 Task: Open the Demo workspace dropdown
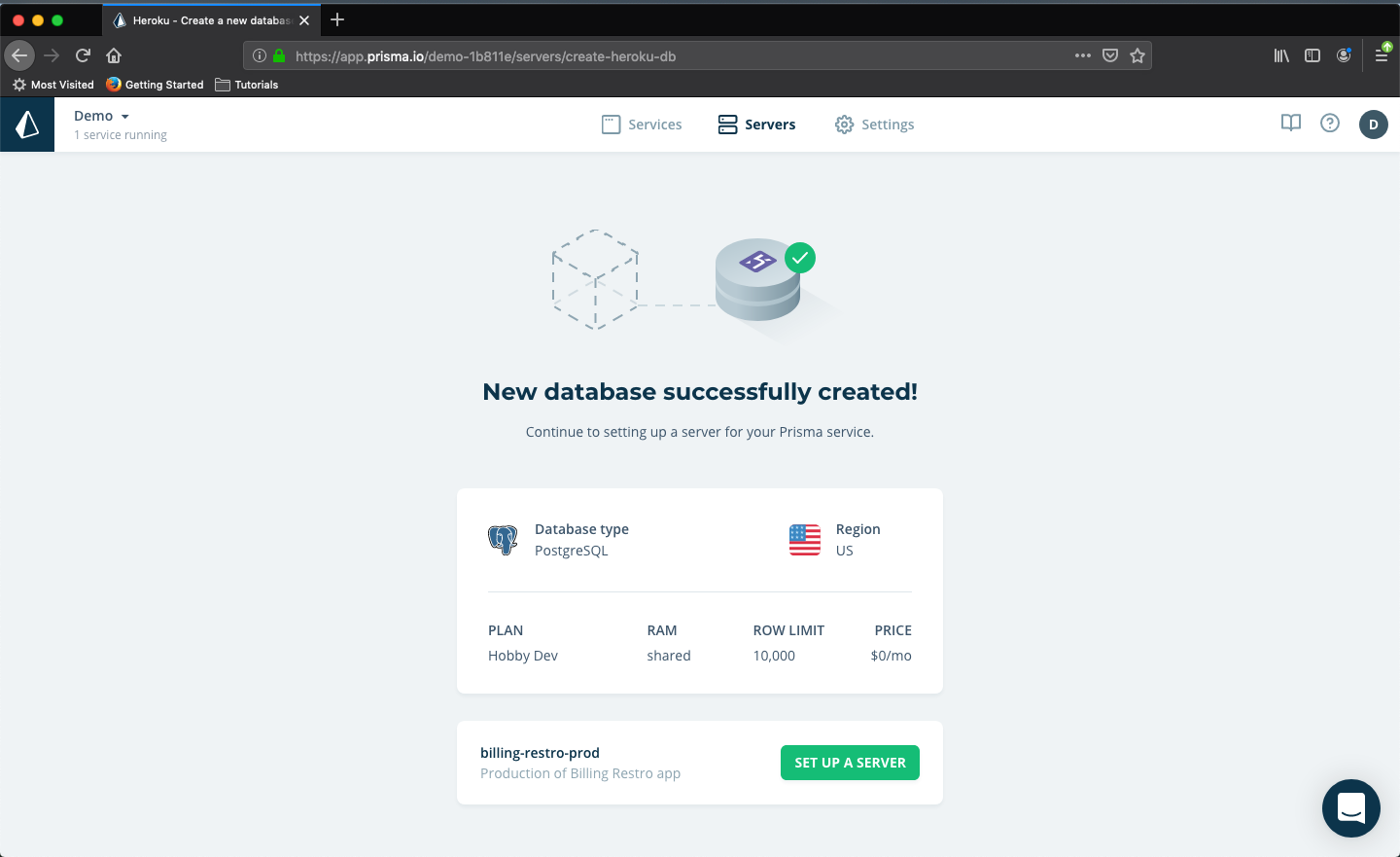coord(101,116)
